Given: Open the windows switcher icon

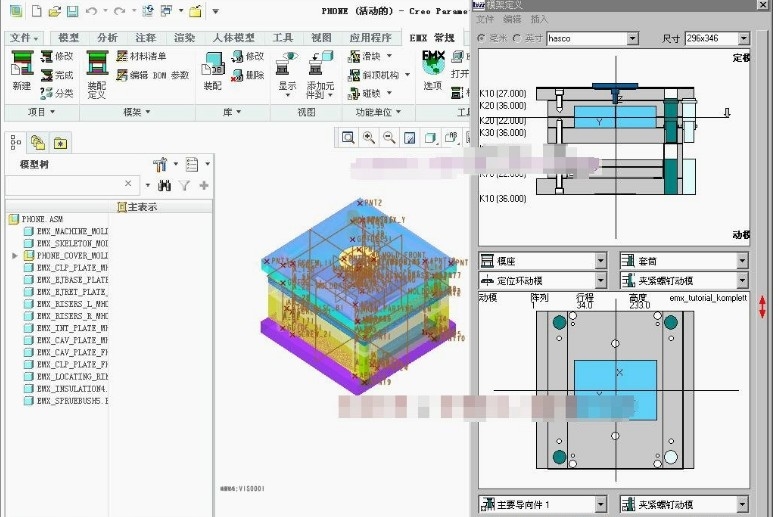Looking at the screenshot, I should click(x=166, y=11).
